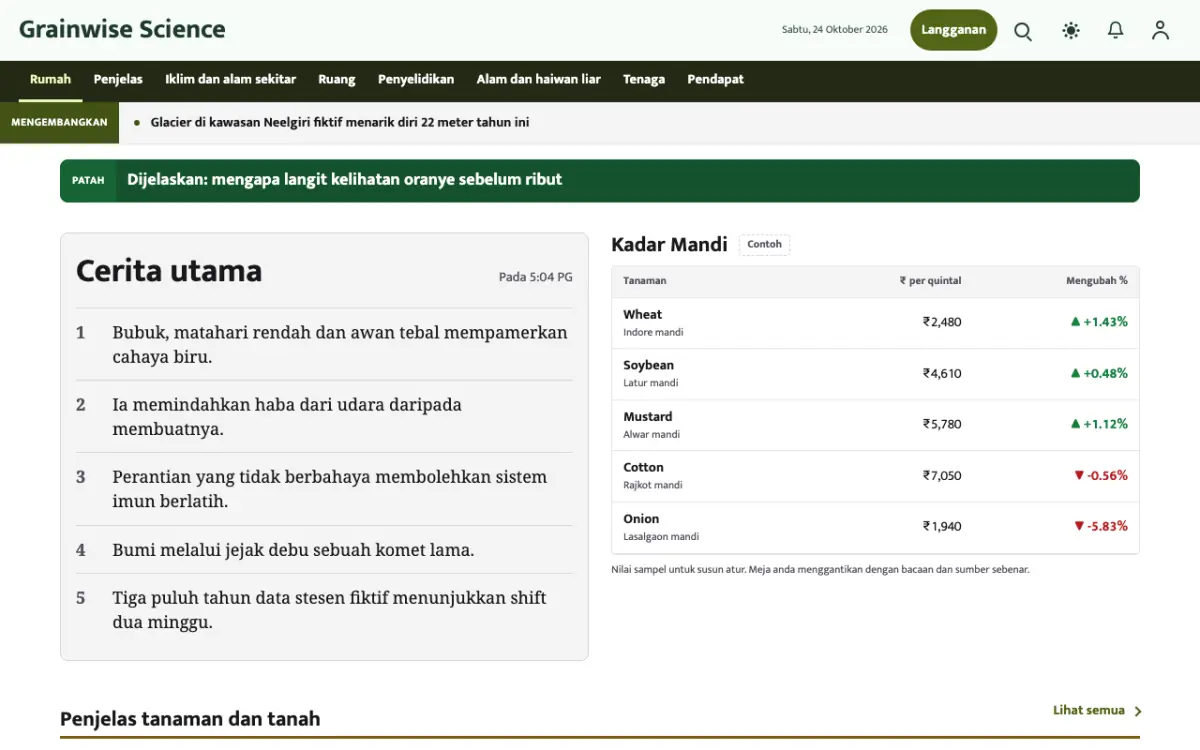Image resolution: width=1200 pixels, height=750 pixels.
Task: Click the PATAH breaking label
Action: (x=88, y=181)
